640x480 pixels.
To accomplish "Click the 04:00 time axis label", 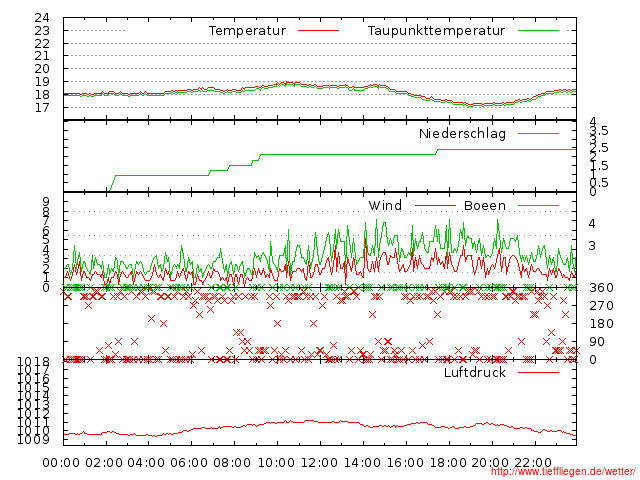I will [x=146, y=463].
